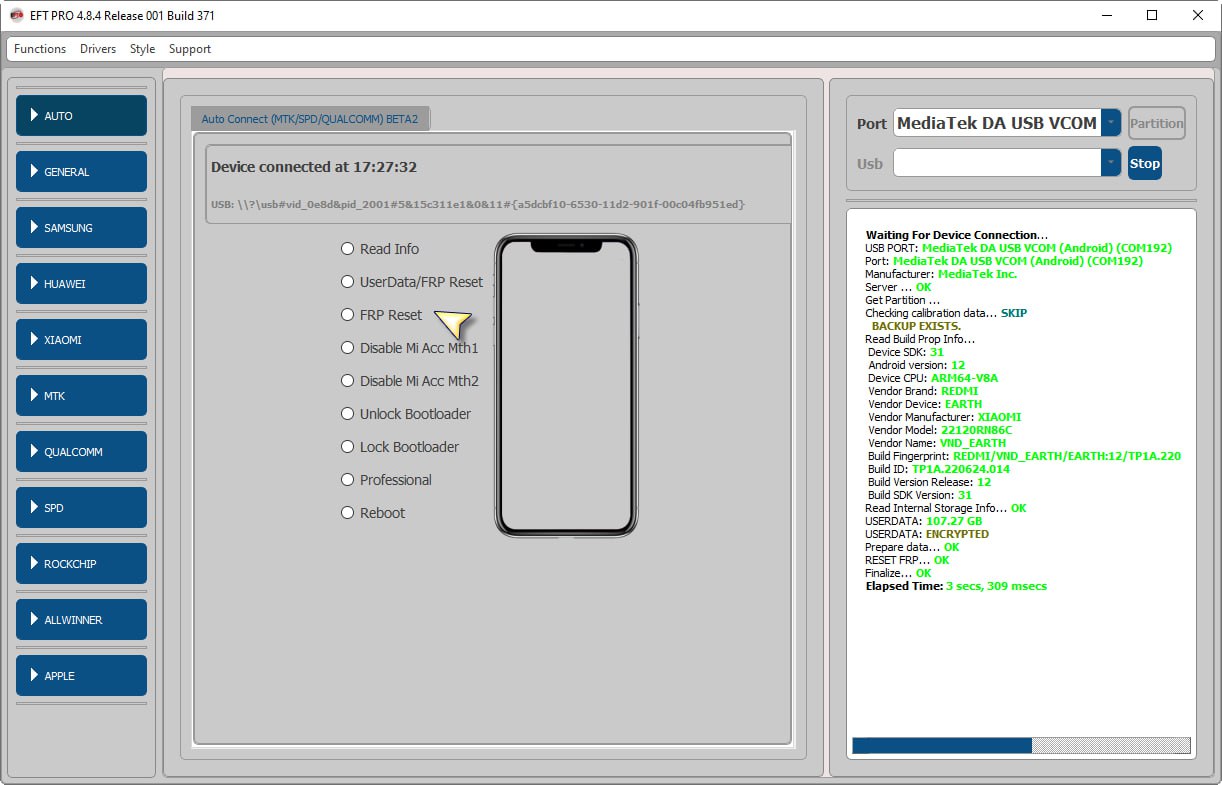Expand the GENERAL sidebar section
This screenshot has width=1222, height=785.
coord(81,172)
